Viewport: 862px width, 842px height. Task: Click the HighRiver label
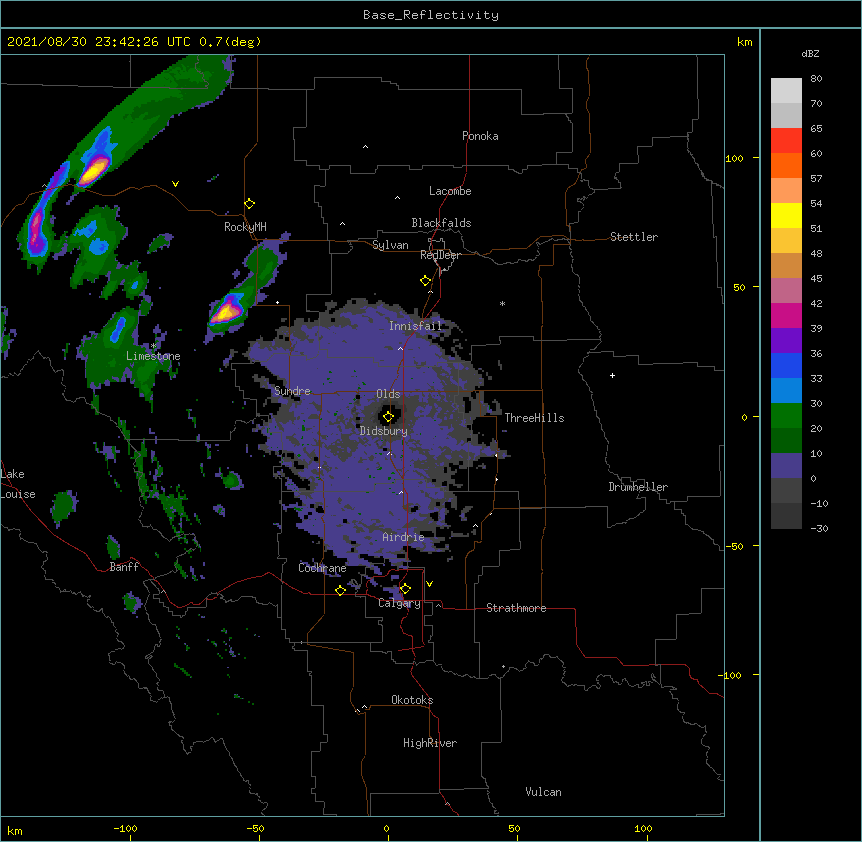coord(430,743)
